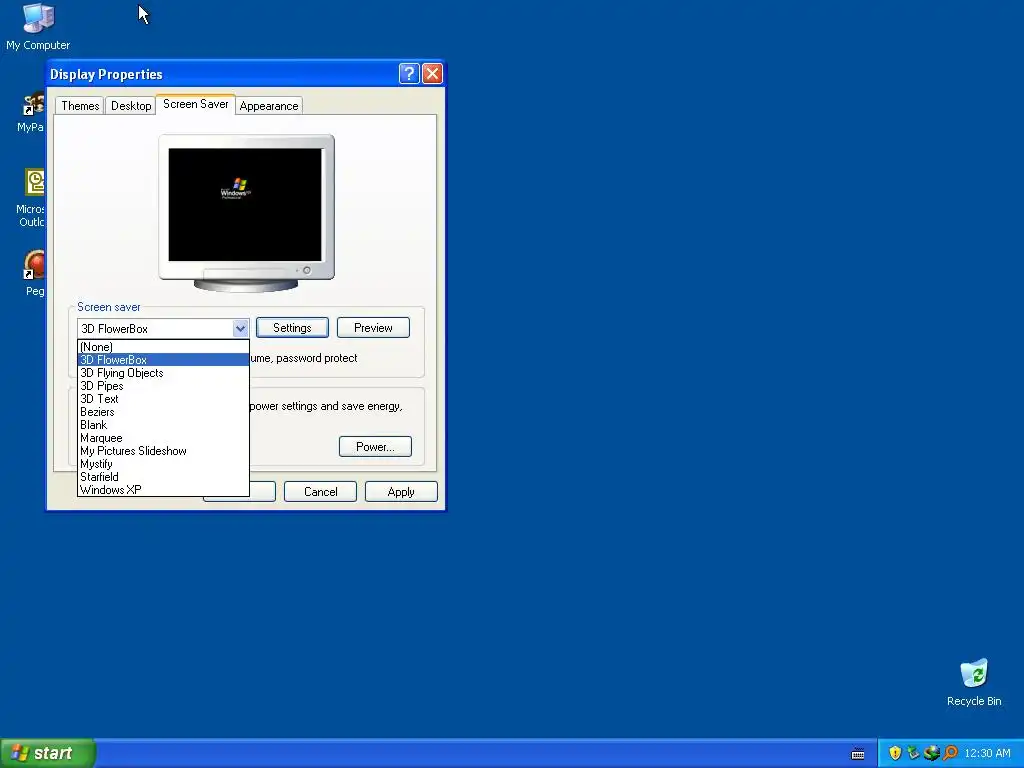Click the Peg desktop shortcut icon
1024x768 pixels.
pyautogui.click(x=35, y=273)
